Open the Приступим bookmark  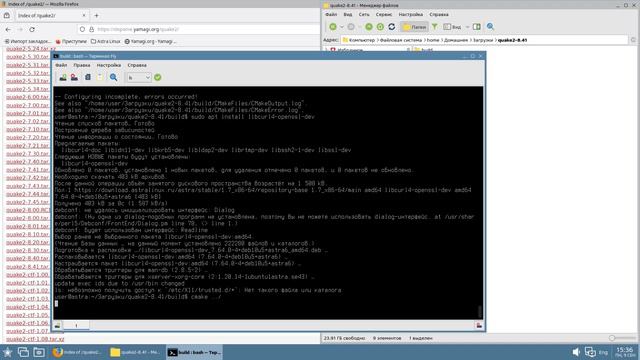tap(71, 41)
